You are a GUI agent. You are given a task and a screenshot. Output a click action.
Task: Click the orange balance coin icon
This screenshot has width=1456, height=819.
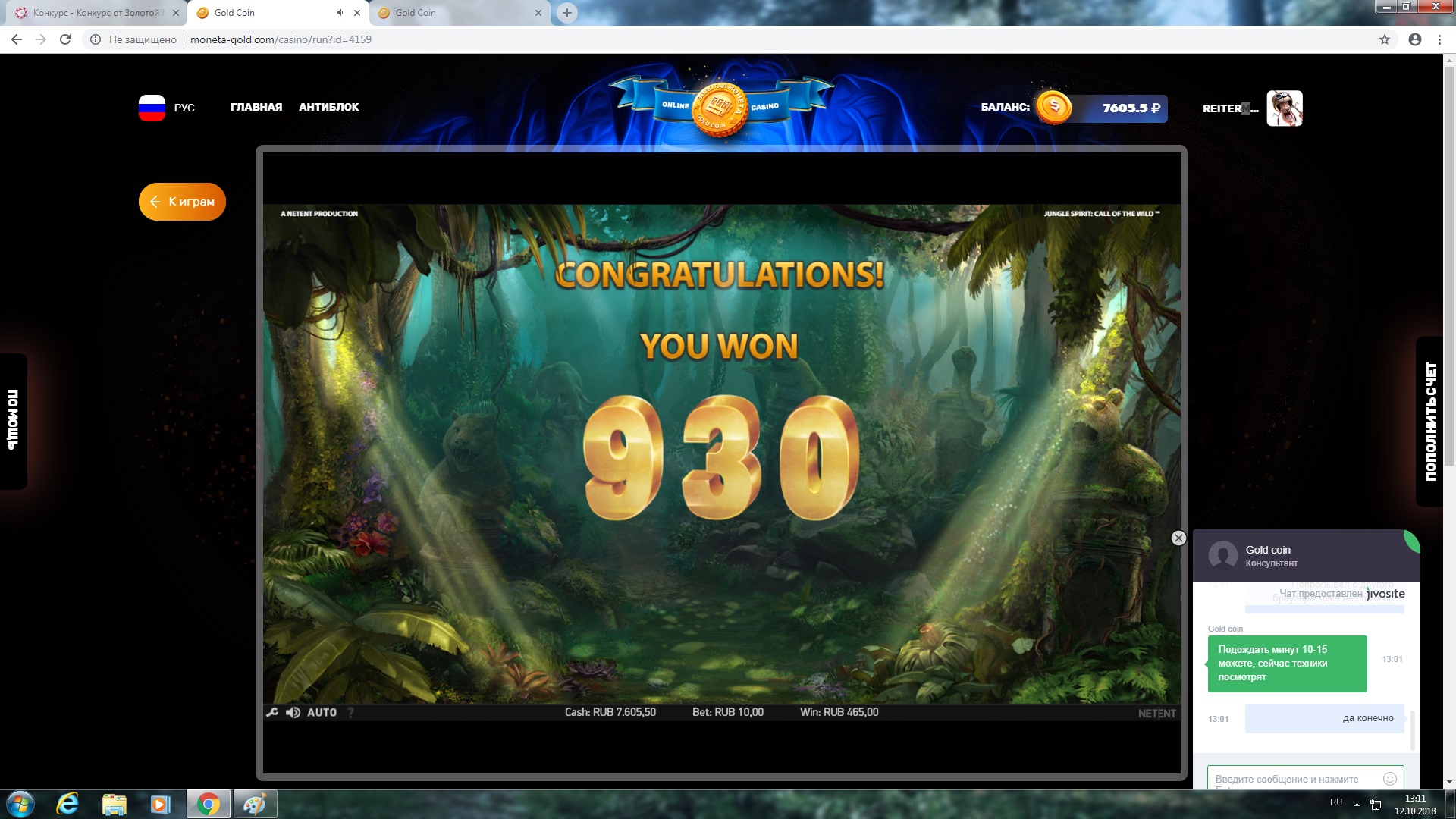coord(1053,107)
